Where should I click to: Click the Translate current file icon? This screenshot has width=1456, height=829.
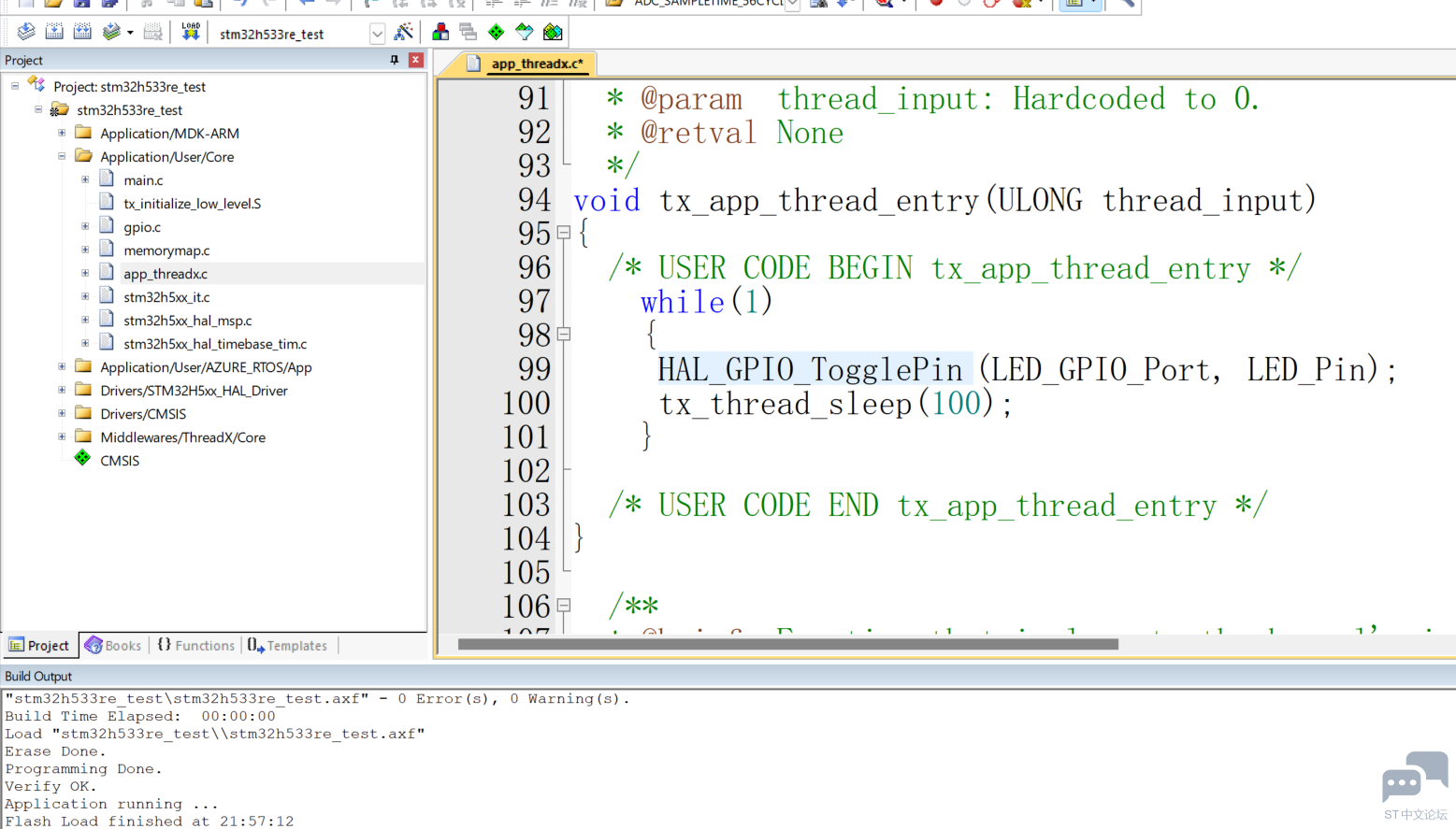tap(26, 33)
